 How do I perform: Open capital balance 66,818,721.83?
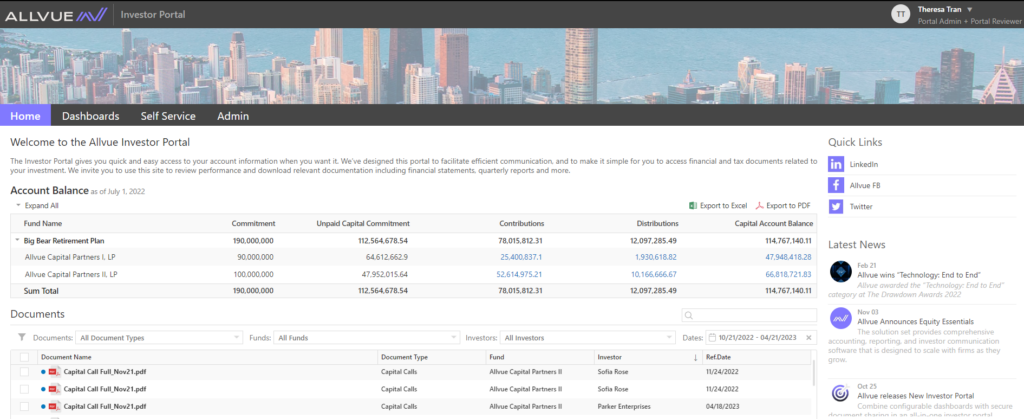tap(788, 274)
